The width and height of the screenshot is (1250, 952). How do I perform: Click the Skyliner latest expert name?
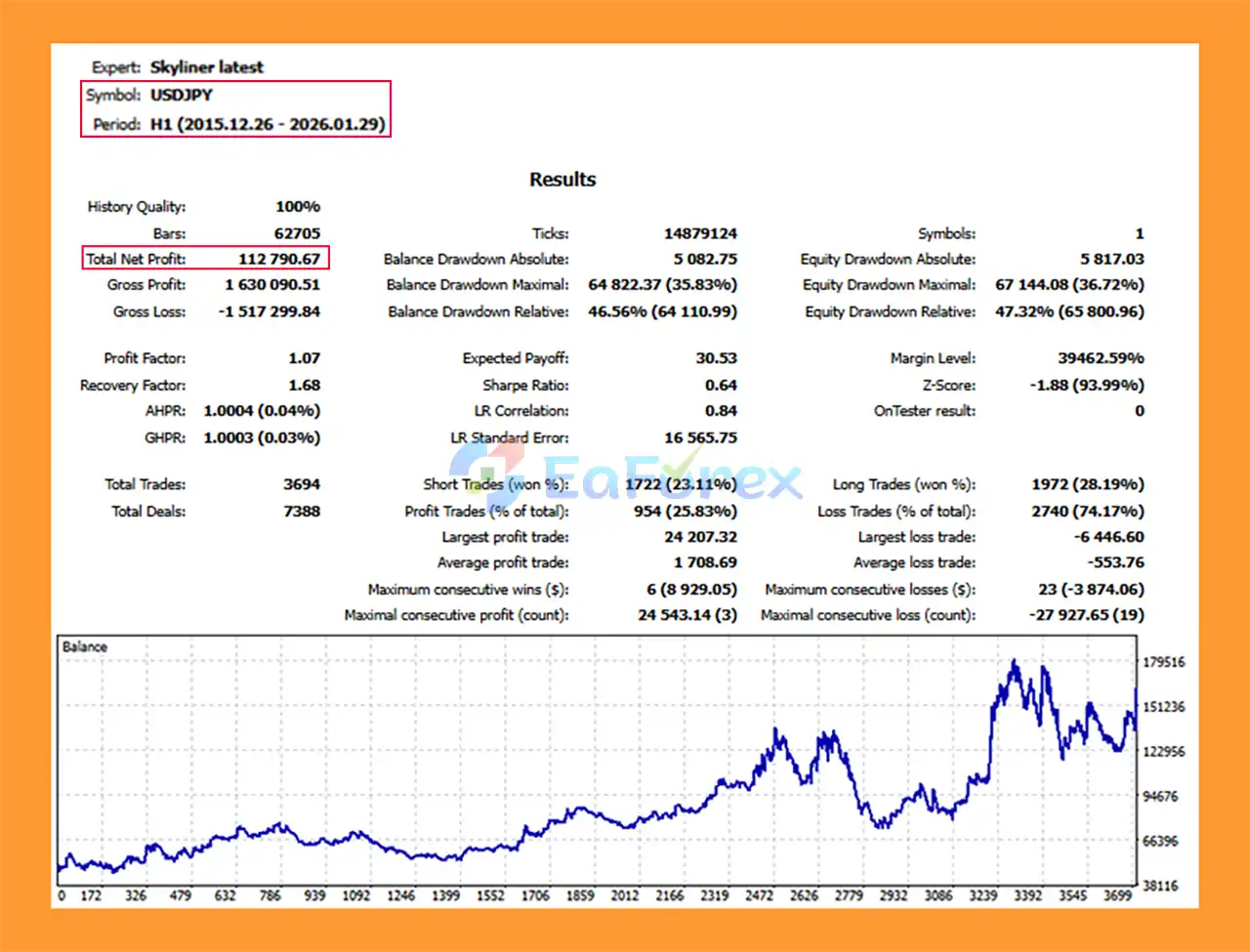tap(206, 67)
